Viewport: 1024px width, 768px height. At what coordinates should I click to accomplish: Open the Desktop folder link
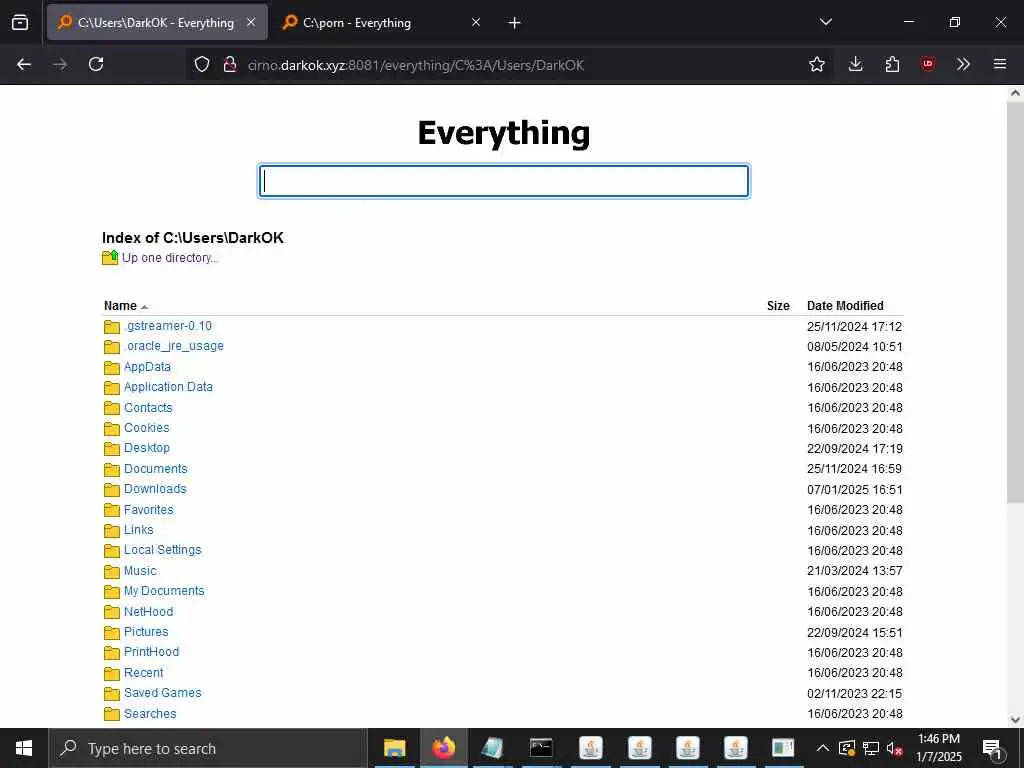(x=147, y=448)
